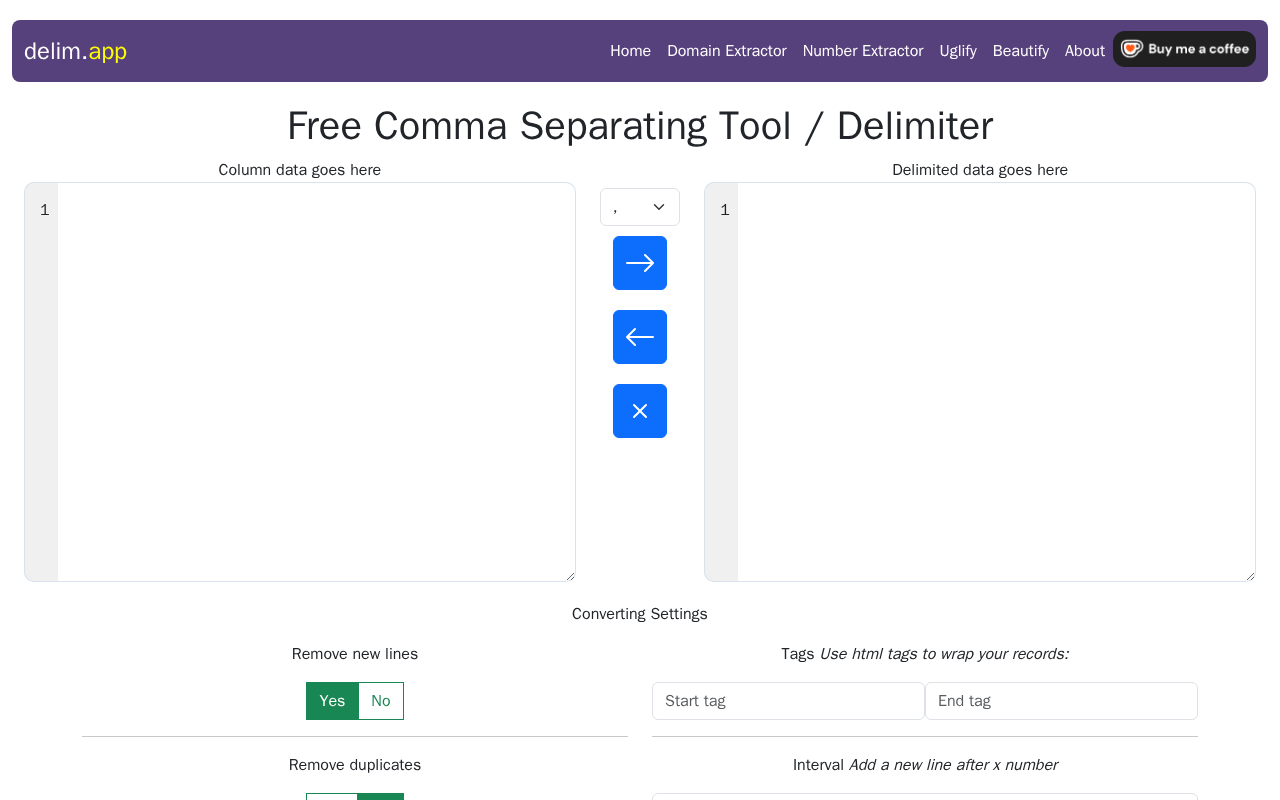Viewport: 1280px width, 800px height.
Task: Navigate to Number Extractor
Action: (863, 51)
